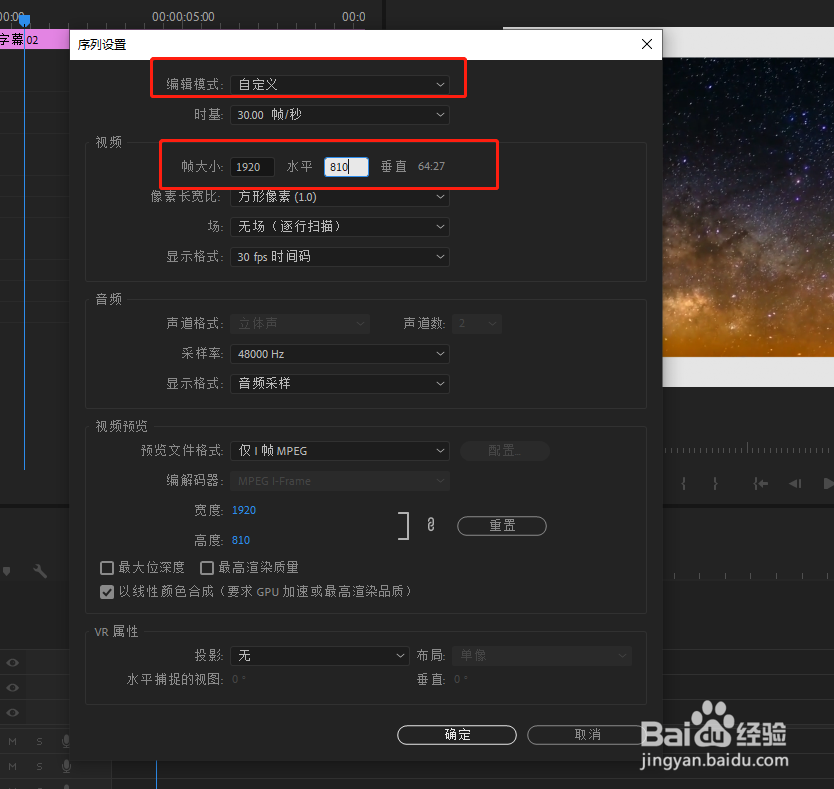Enable the 最大位深度 checkbox
The height and width of the screenshot is (789, 834).
tap(107, 567)
